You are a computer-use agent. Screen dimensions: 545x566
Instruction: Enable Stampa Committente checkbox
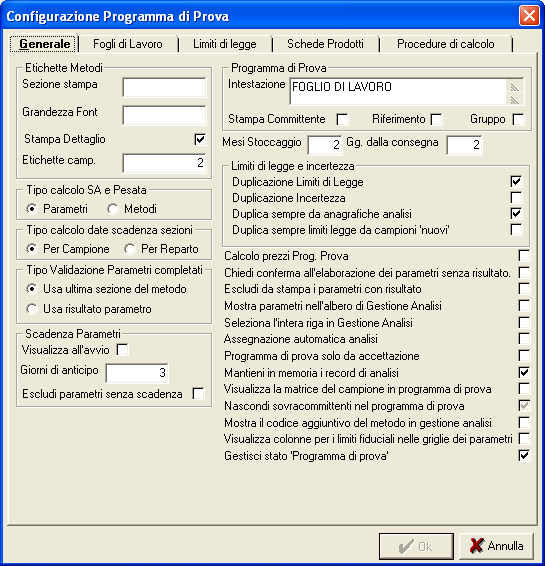[342, 119]
